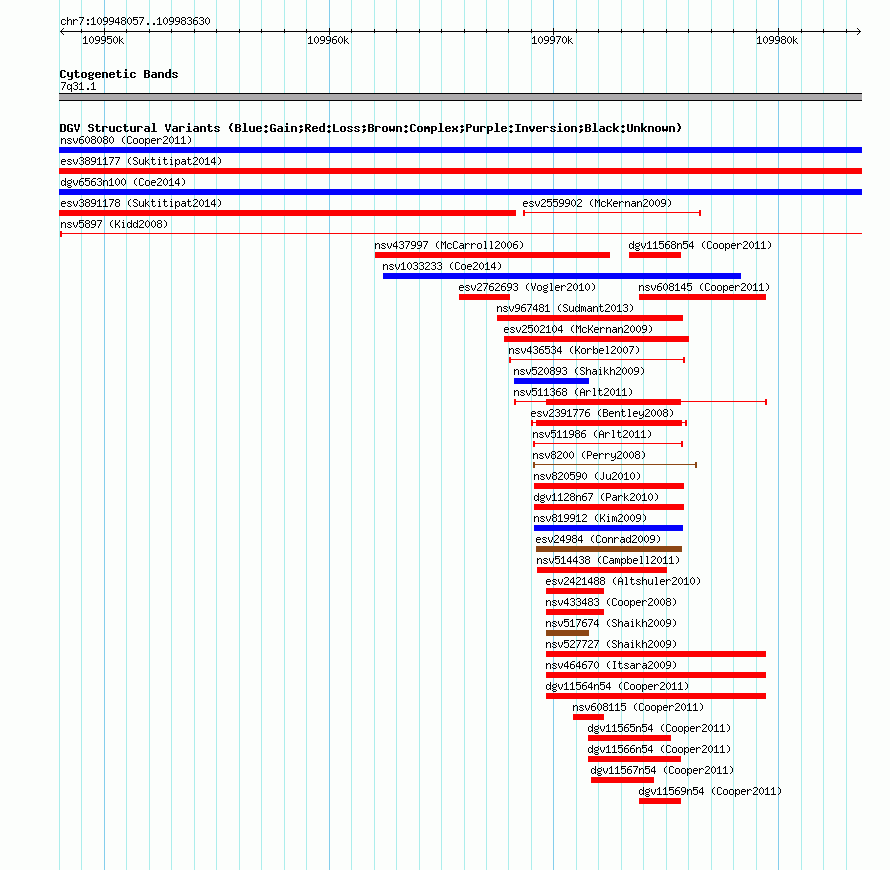This screenshot has height=870, width=890.
Task: Click nsv967481 (Sudmant2013) label
Action: [x=565, y=308]
